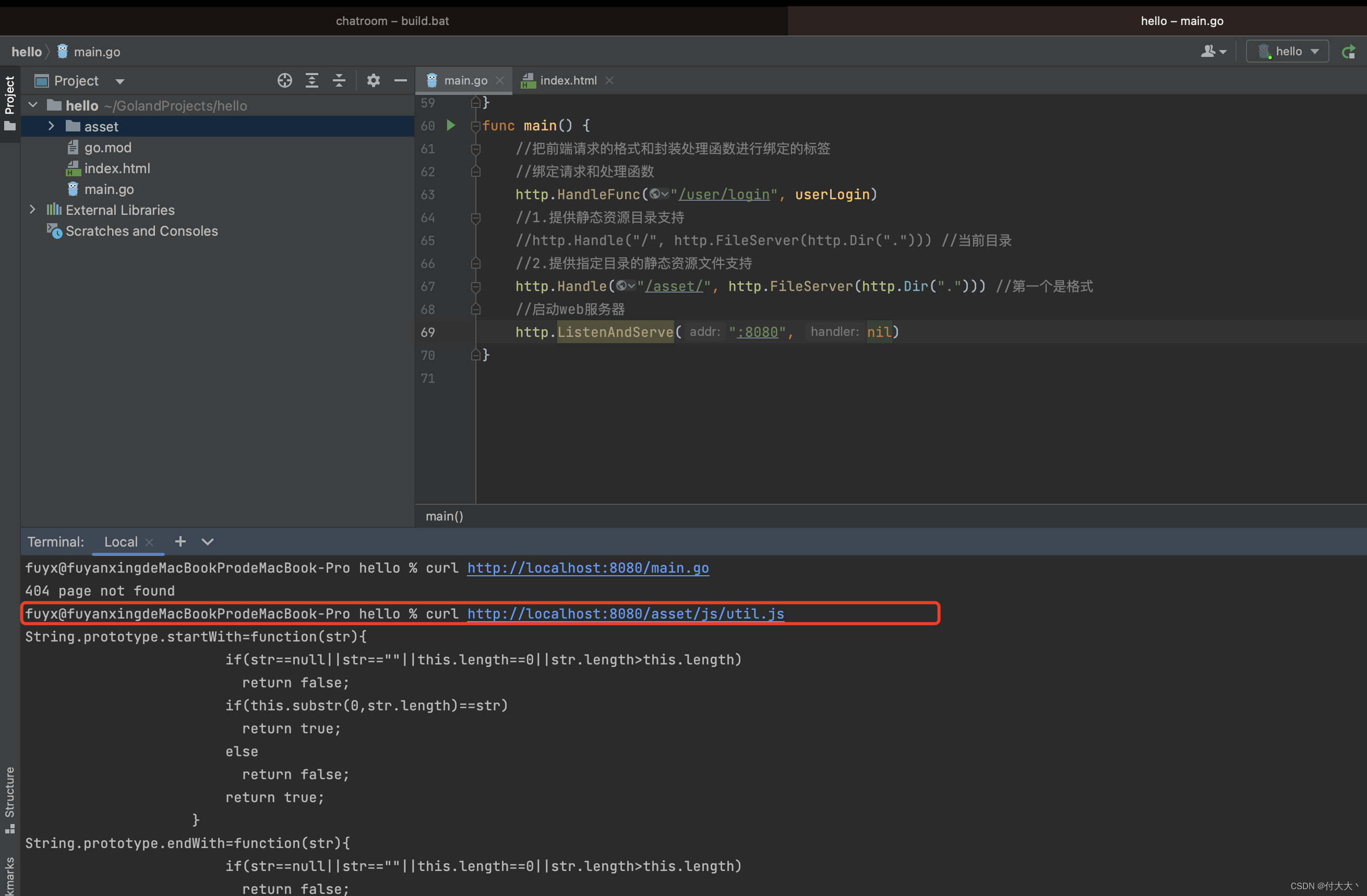
Task: Hide the Project panel with minus icon
Action: (x=400, y=80)
